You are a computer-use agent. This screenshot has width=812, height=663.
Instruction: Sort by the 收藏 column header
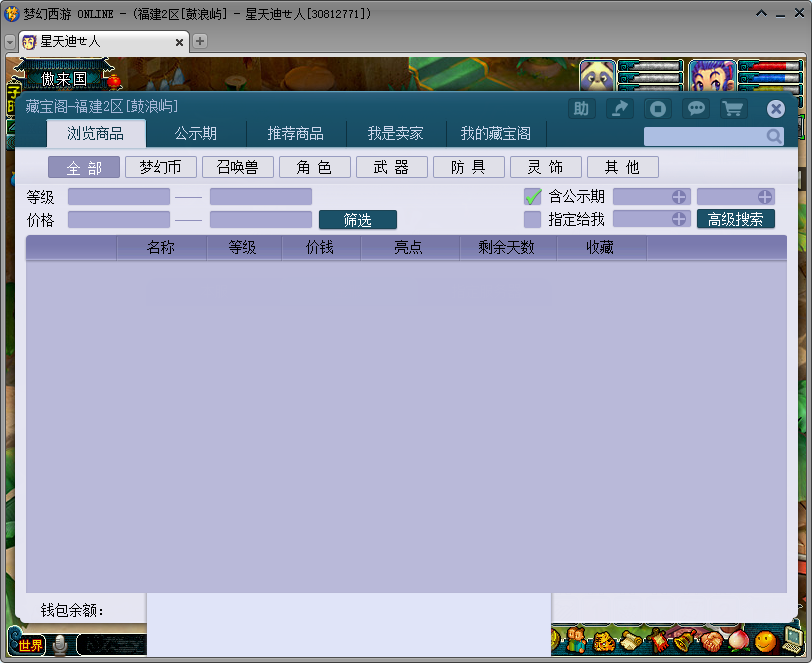tap(600, 248)
